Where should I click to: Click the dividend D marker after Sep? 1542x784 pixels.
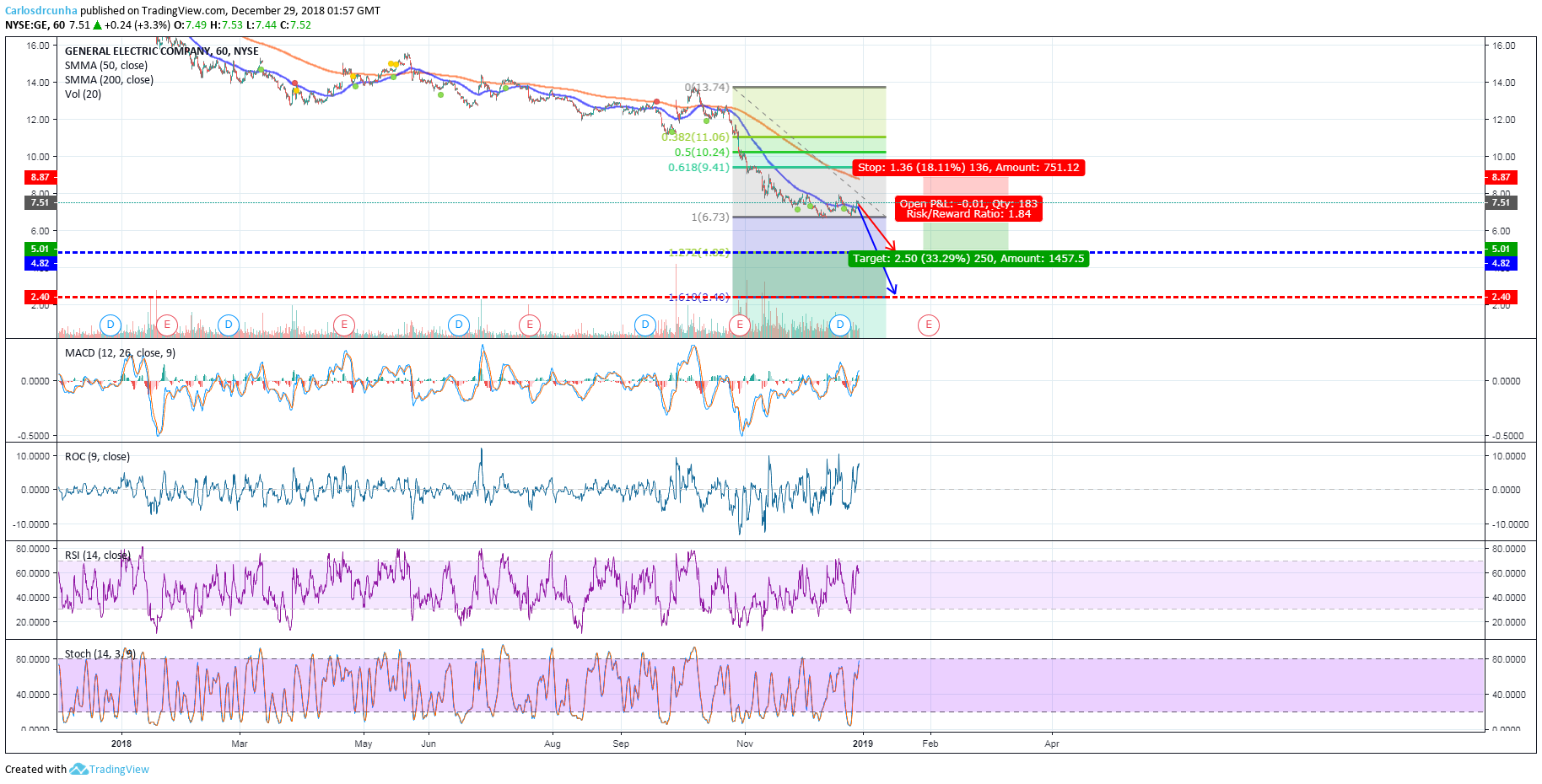(x=645, y=325)
